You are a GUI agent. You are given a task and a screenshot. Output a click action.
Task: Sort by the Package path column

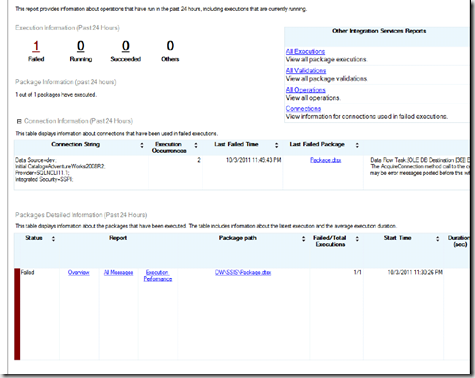[303, 239]
